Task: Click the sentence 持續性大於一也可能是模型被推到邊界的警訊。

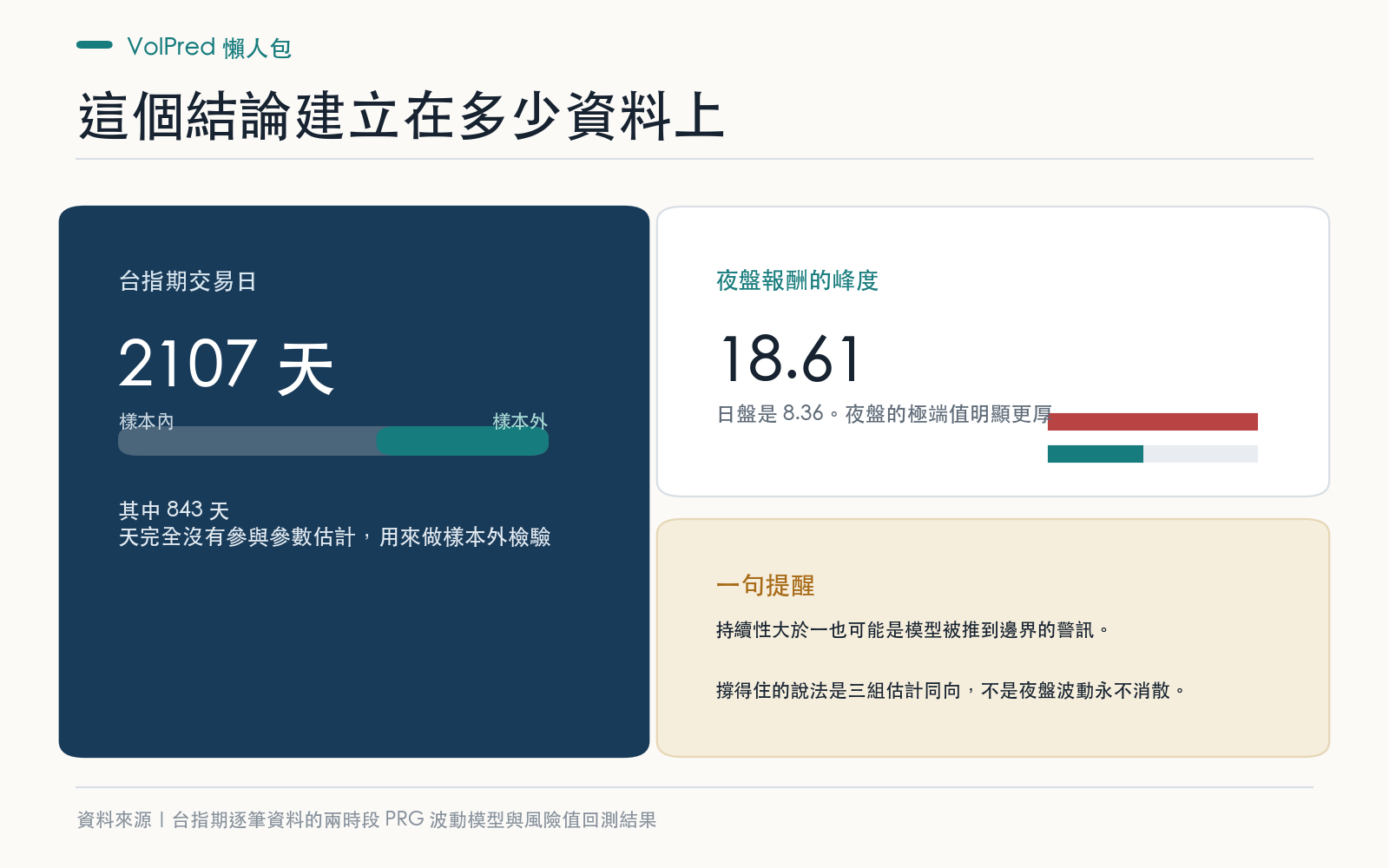Action: coord(913,630)
